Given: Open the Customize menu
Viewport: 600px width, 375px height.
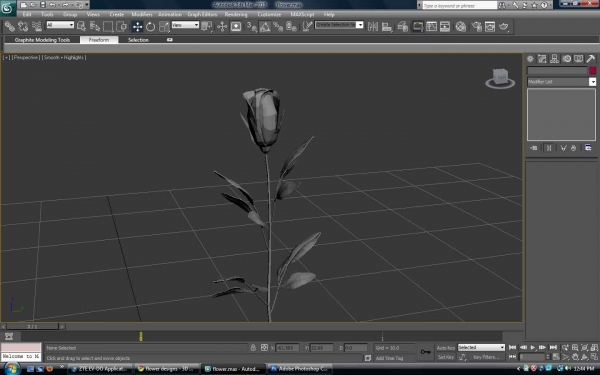Looking at the screenshot, I should pos(269,15).
